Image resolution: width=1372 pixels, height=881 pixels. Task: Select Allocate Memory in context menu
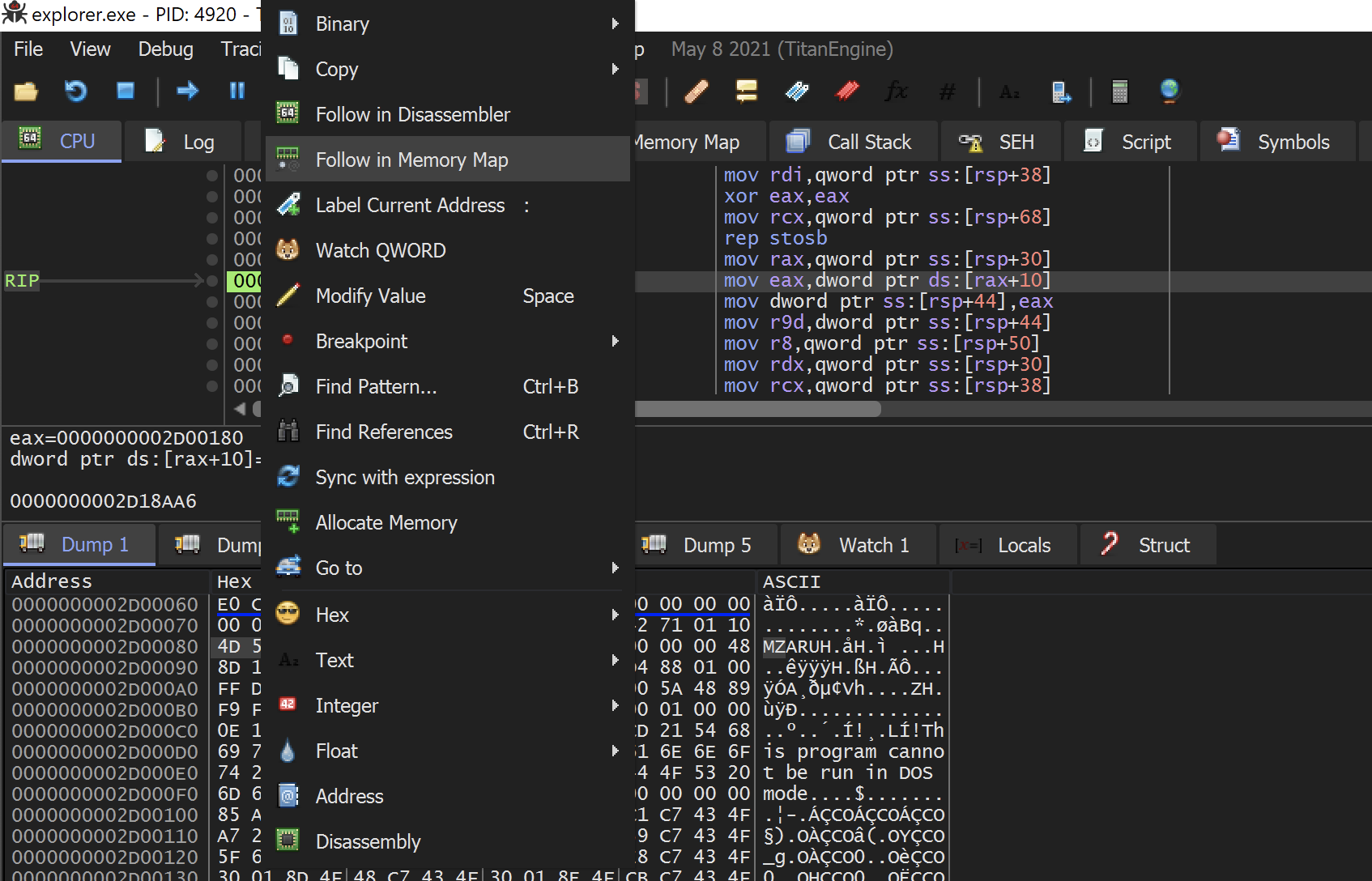pos(448,523)
